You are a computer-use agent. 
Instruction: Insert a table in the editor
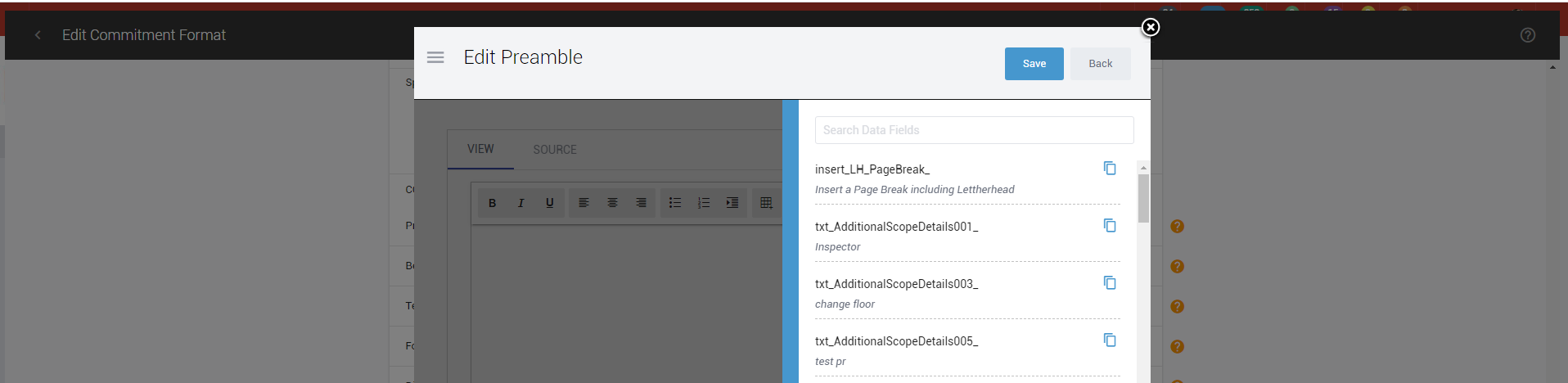(766, 203)
